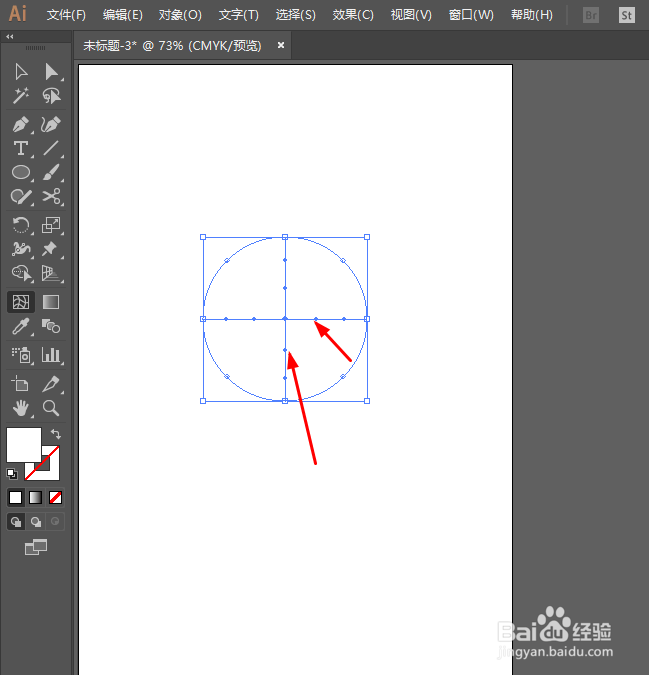Change Screen Mode button
The image size is (649, 675).
tap(36, 547)
